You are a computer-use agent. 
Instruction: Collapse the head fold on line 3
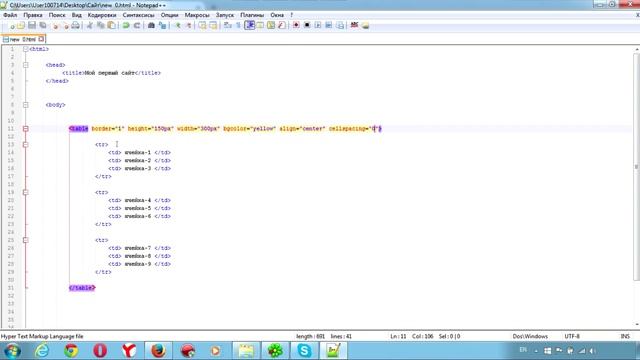point(26,65)
